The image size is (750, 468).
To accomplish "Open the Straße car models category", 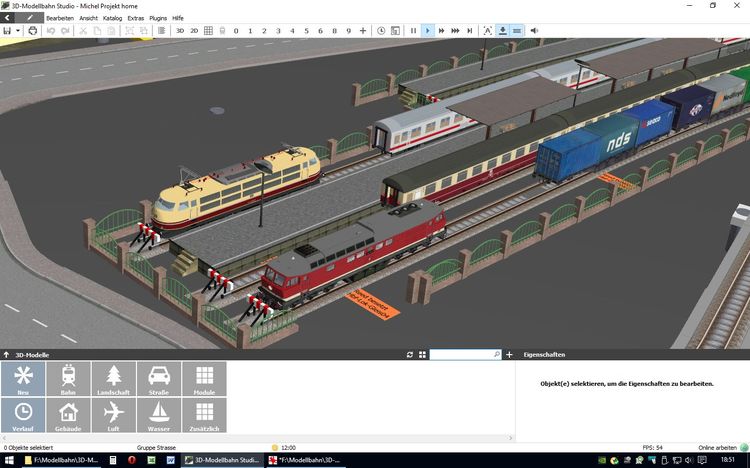I will 158,379.
